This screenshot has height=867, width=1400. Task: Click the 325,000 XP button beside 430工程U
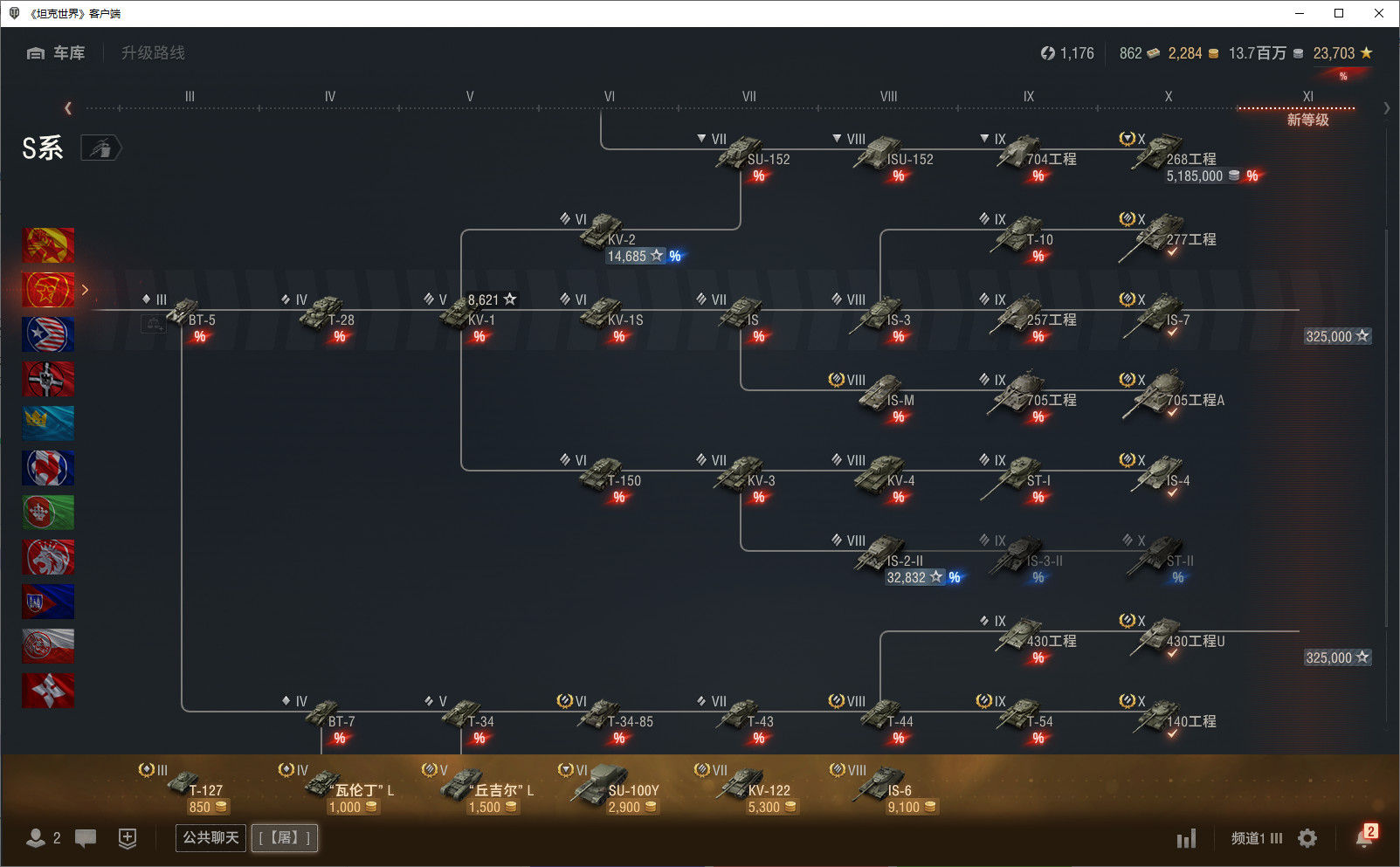click(x=1337, y=658)
